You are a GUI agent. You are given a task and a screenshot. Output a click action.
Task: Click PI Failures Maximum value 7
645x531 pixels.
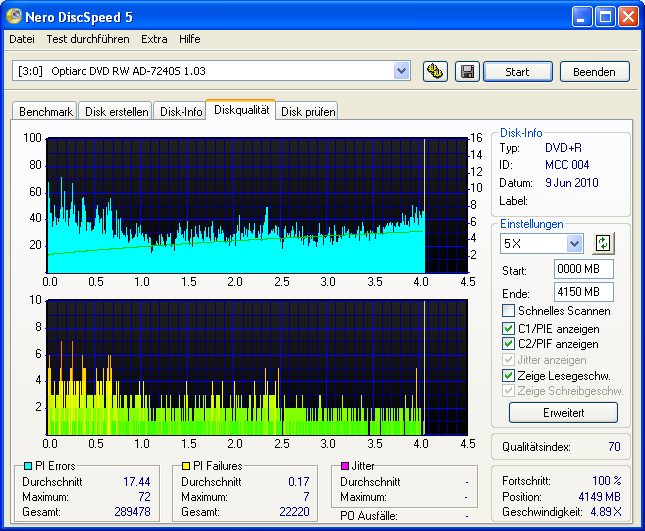coord(306,497)
